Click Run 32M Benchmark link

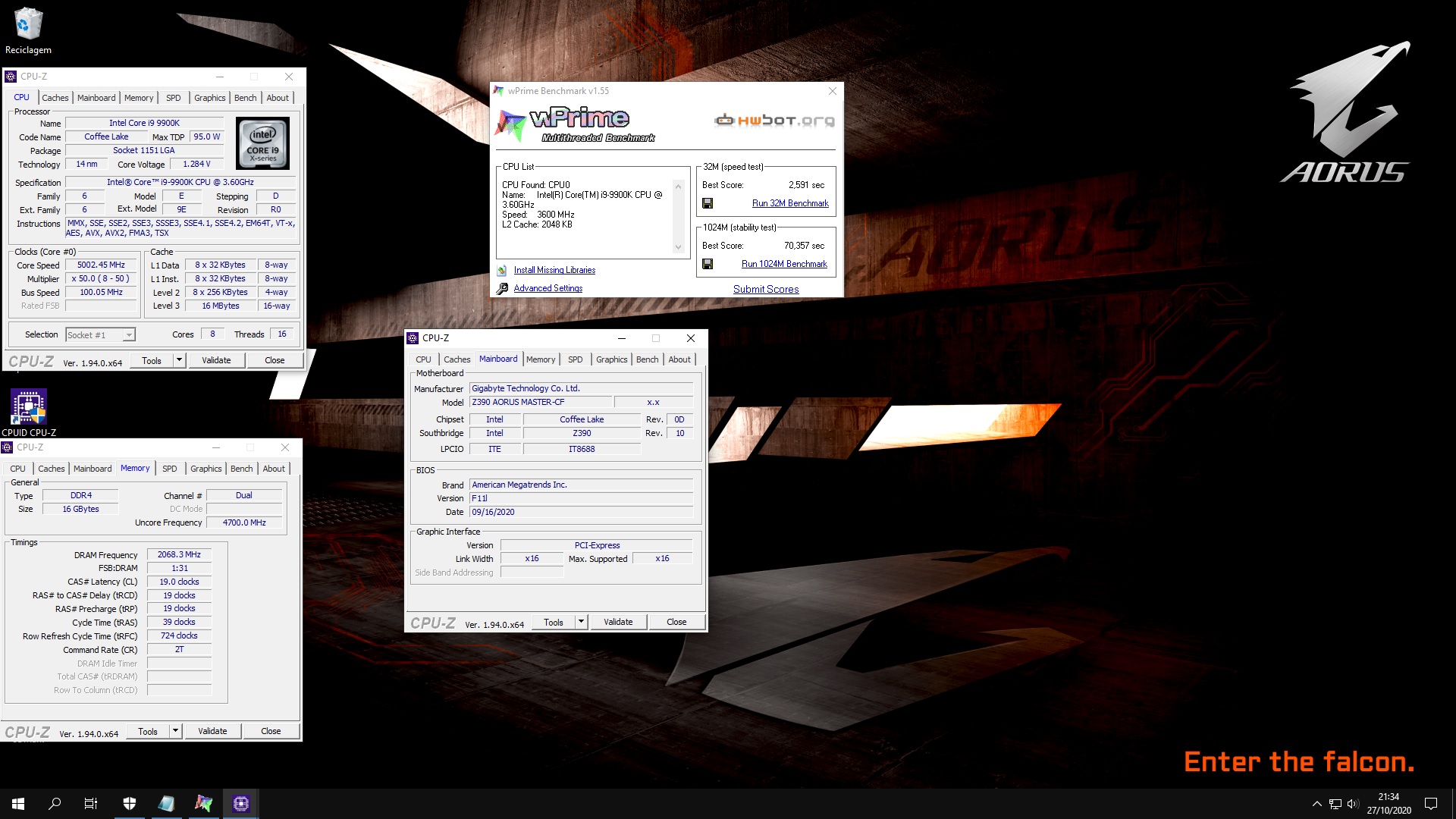point(790,203)
